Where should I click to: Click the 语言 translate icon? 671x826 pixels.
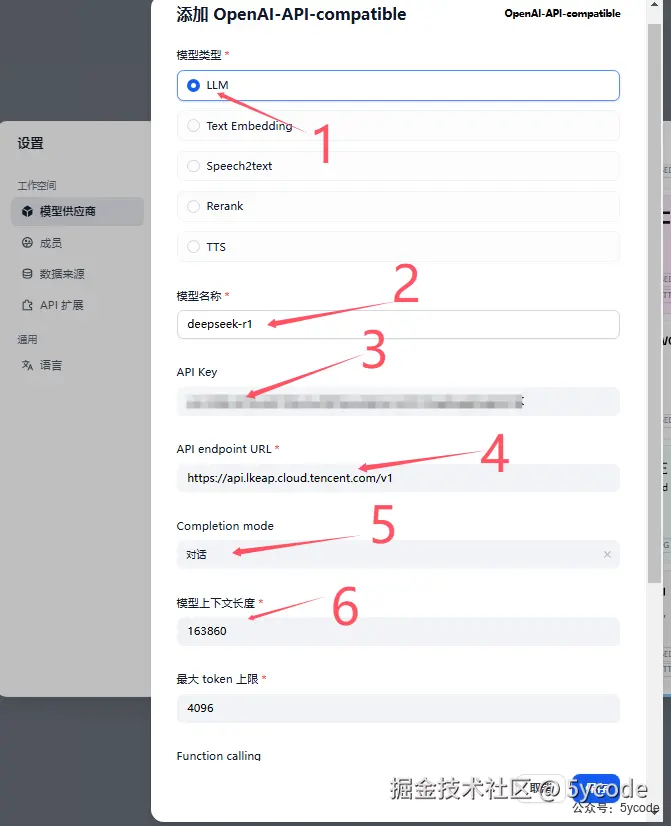[27, 365]
